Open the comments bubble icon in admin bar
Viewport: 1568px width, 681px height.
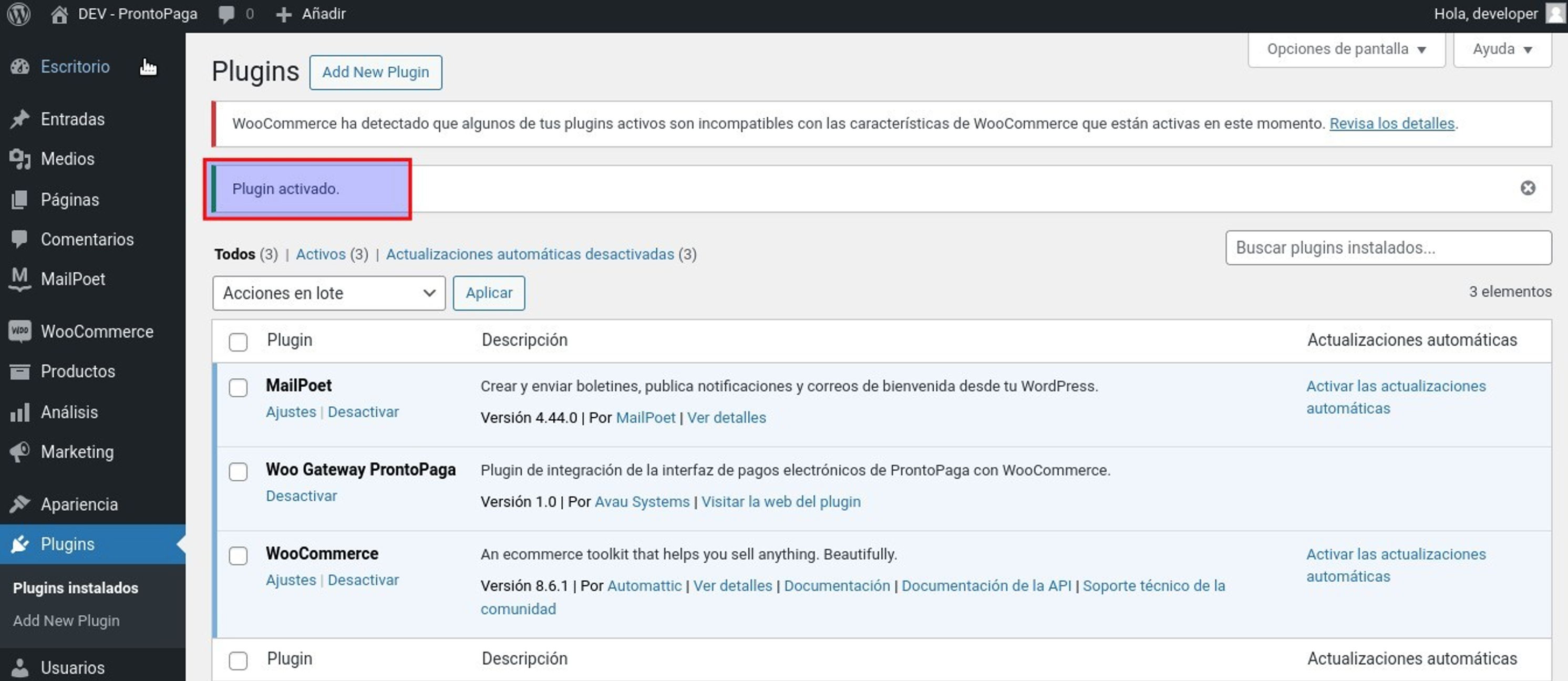coord(226,14)
